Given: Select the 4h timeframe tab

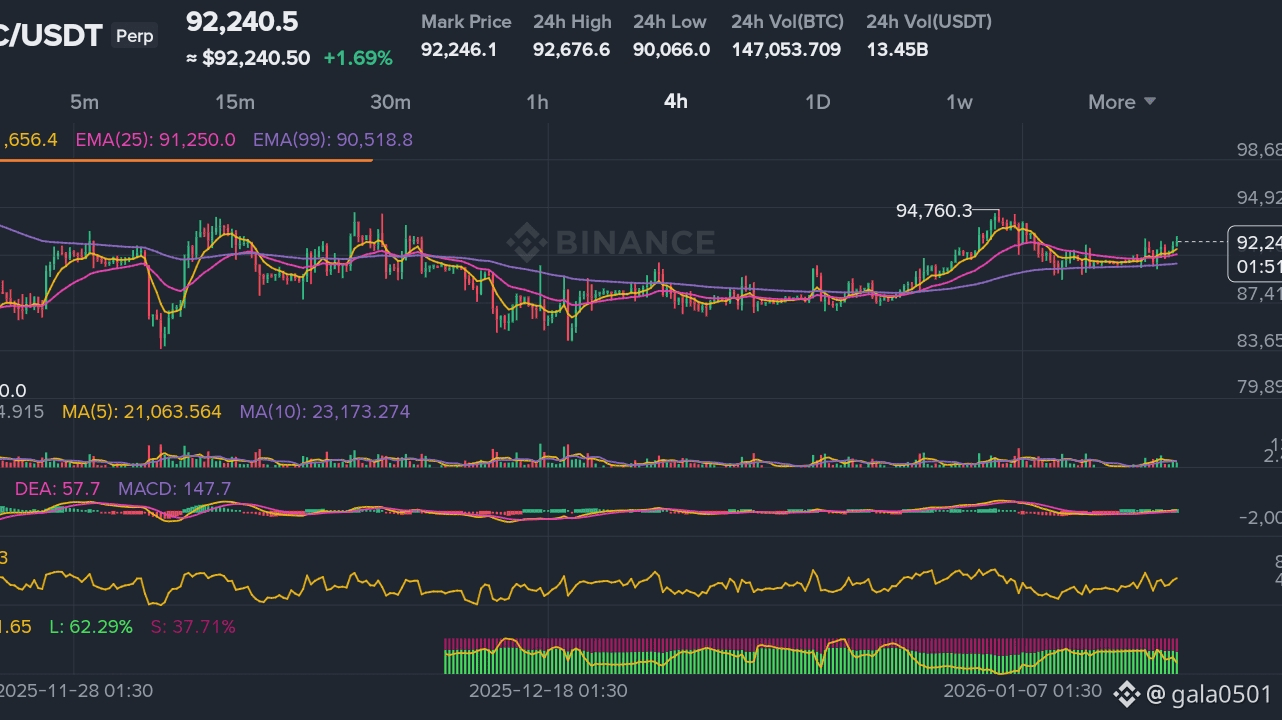Looking at the screenshot, I should click(676, 102).
